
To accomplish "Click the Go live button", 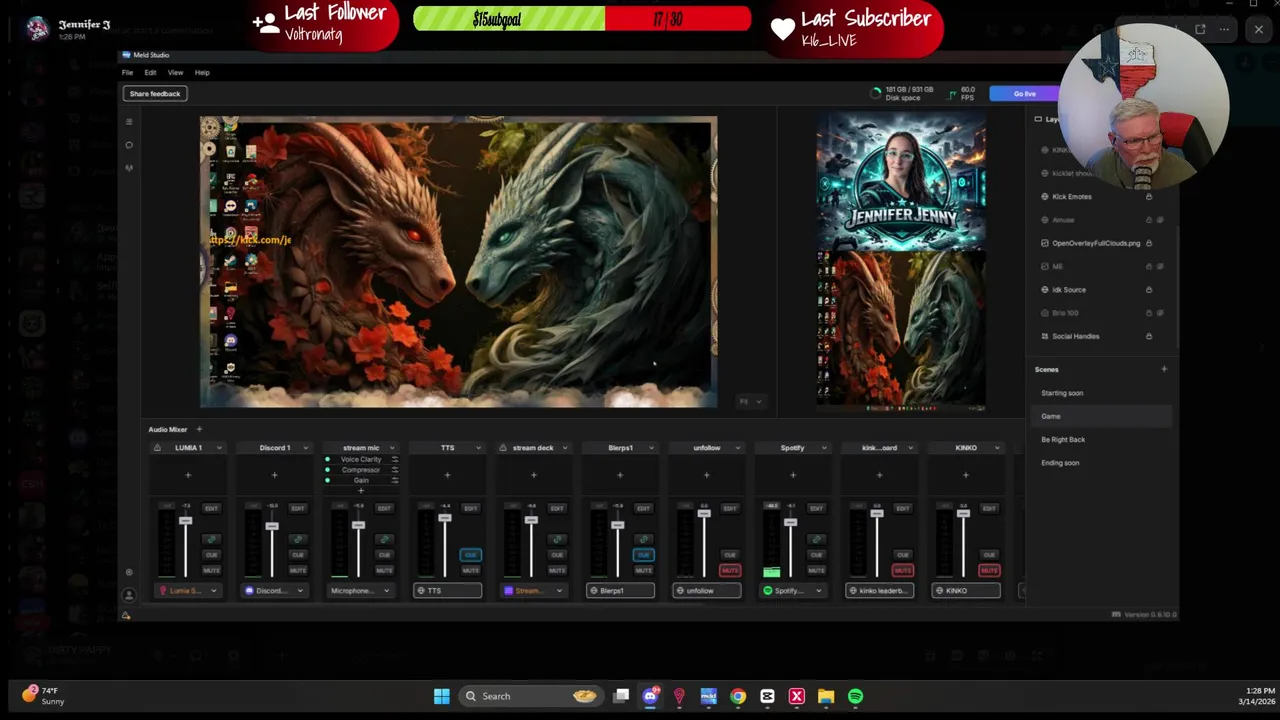I will point(1024,93).
